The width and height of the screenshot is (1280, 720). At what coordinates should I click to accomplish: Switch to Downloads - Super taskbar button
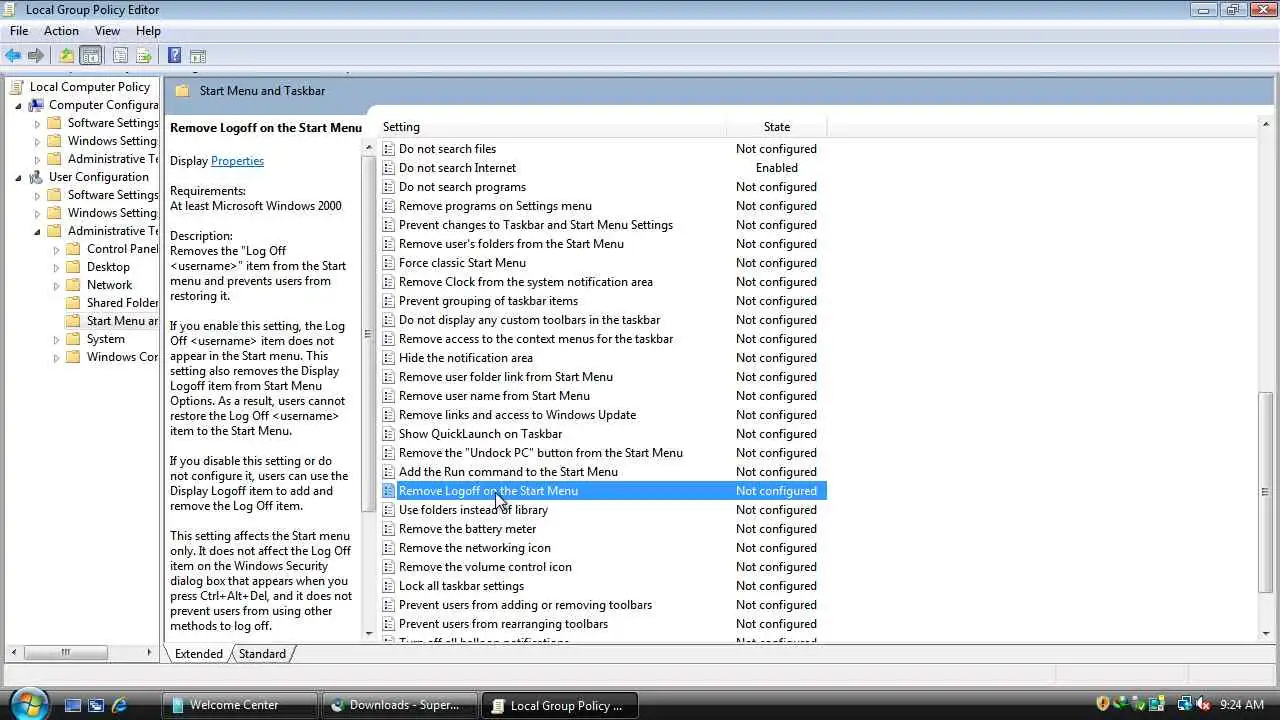point(400,705)
